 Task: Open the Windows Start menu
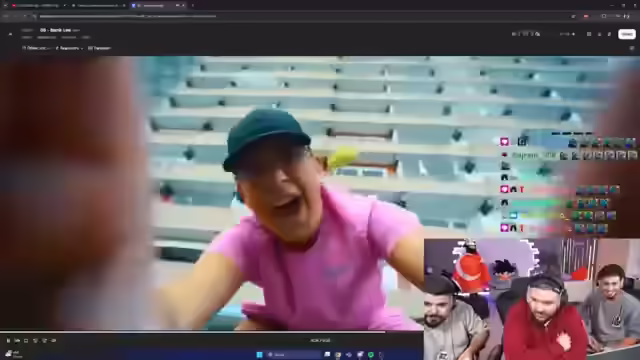coord(259,355)
